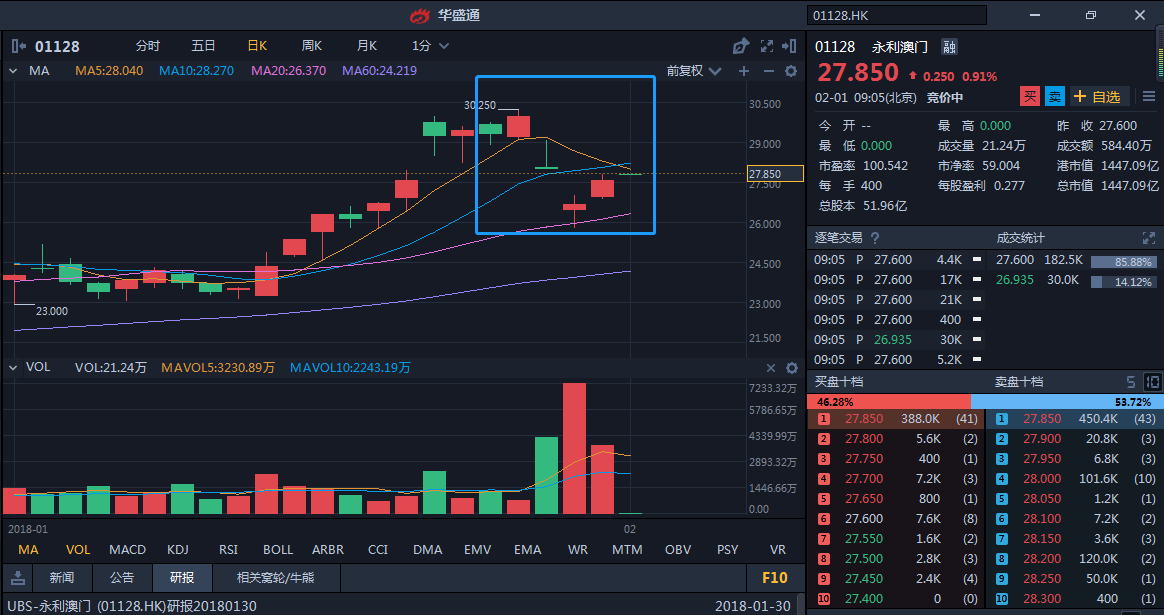Switch indicator to BOLL
Image resolution: width=1164 pixels, height=615 pixels.
278,550
